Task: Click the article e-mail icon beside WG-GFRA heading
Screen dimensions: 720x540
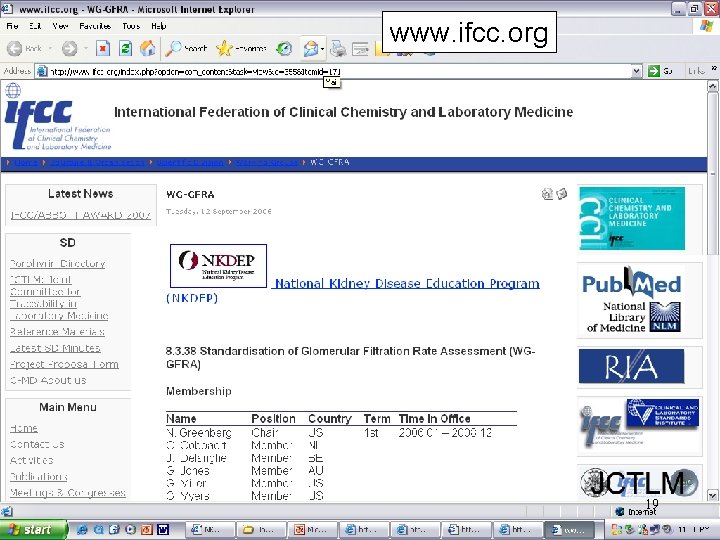Action: pyautogui.click(x=562, y=194)
